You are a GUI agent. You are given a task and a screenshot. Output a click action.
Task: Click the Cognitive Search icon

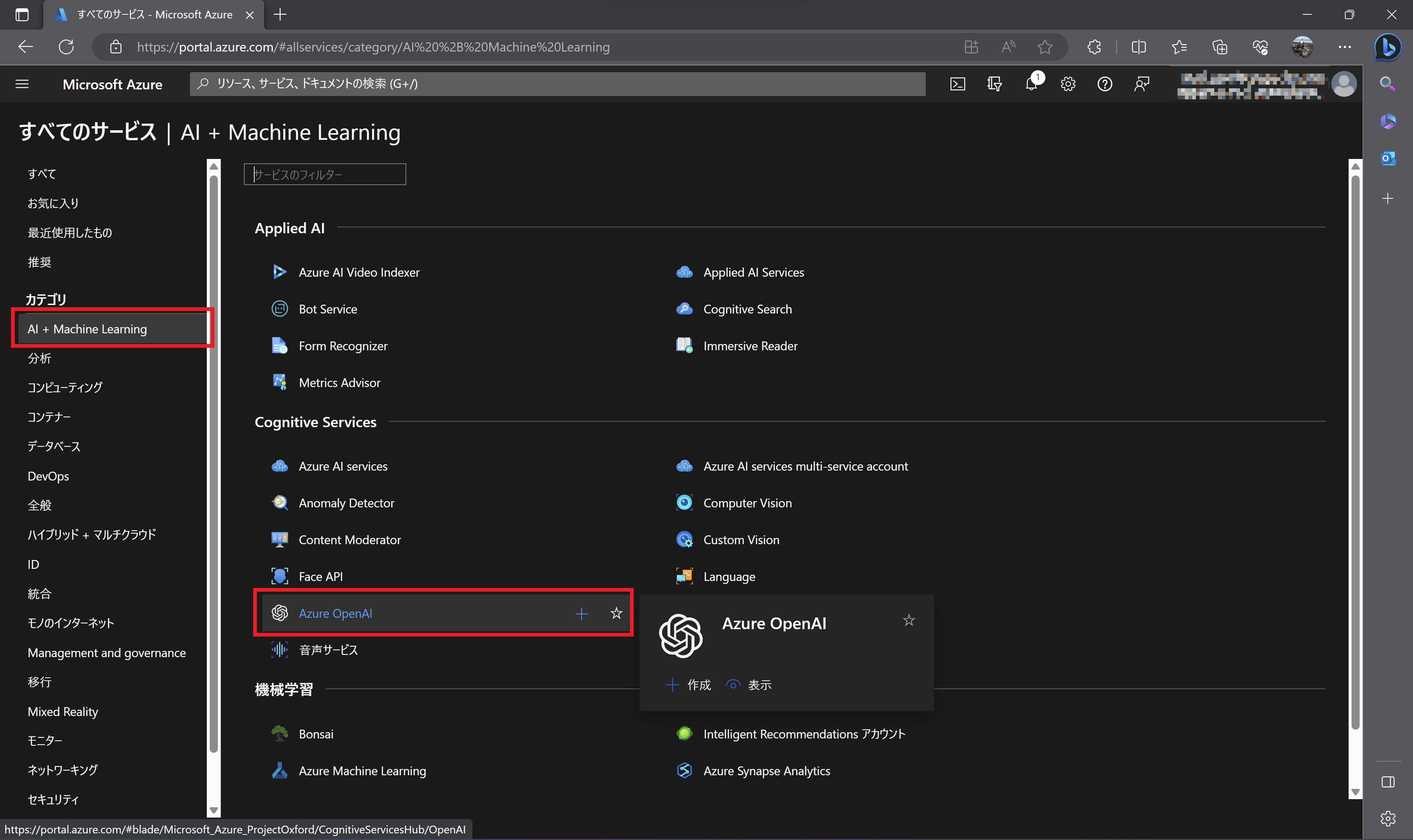tap(684, 308)
